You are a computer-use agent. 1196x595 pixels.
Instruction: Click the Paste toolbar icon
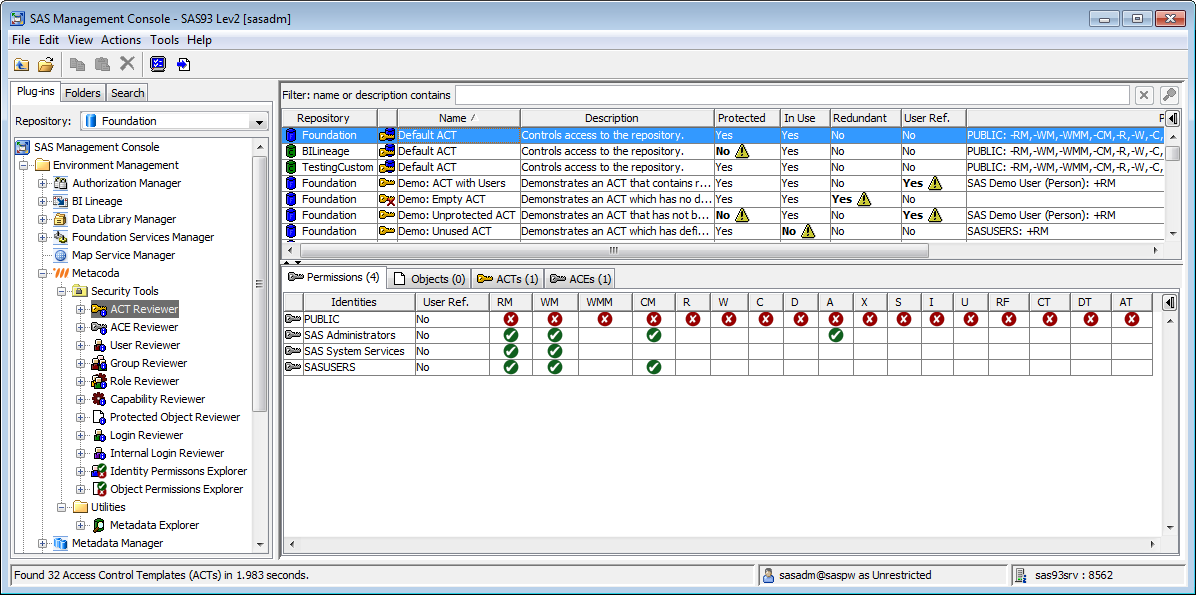click(x=102, y=65)
